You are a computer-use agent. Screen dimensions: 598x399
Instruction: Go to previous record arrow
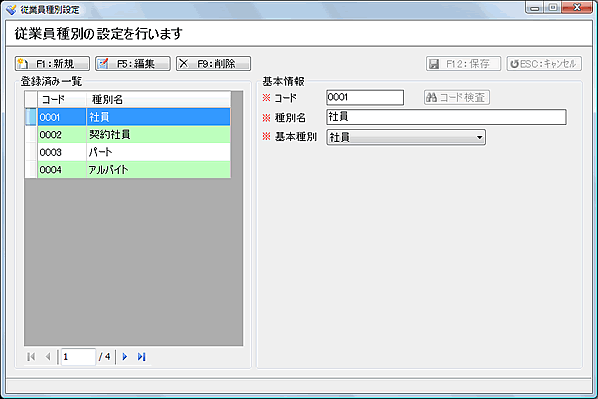pyautogui.click(x=48, y=357)
